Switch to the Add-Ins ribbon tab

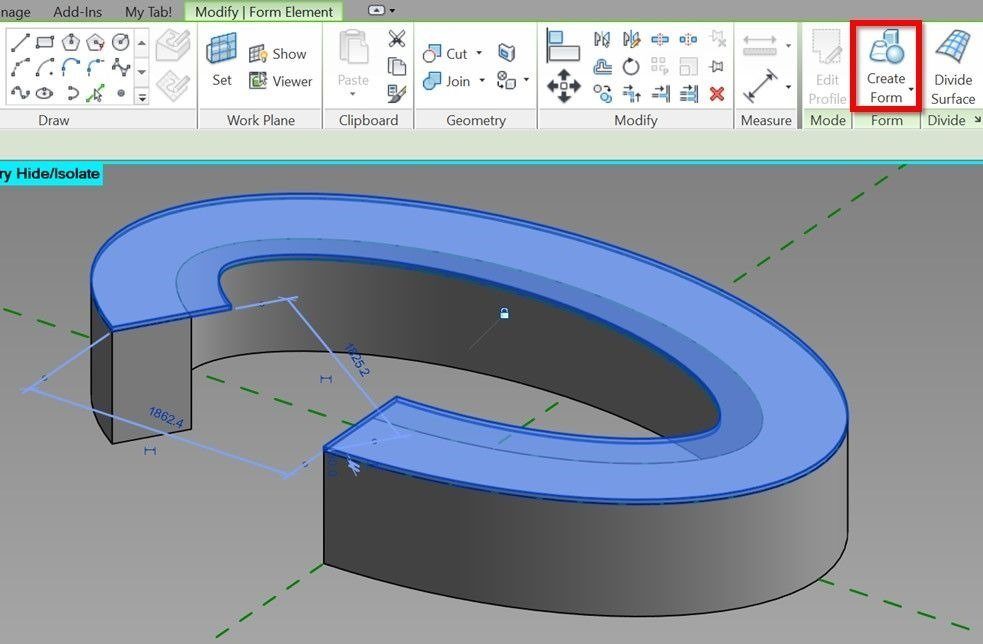coord(79,12)
